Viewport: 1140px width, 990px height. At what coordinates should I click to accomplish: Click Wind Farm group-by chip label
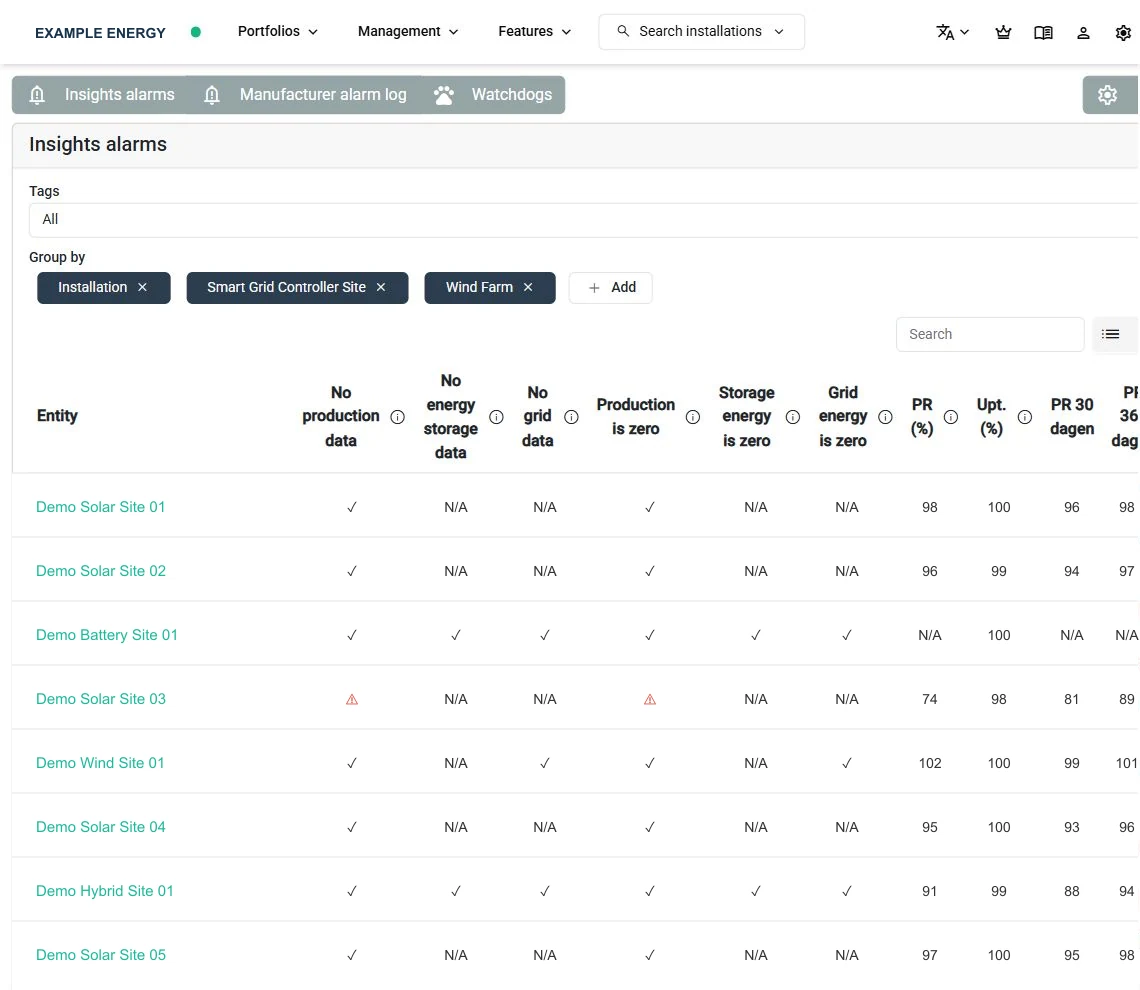[x=479, y=287]
